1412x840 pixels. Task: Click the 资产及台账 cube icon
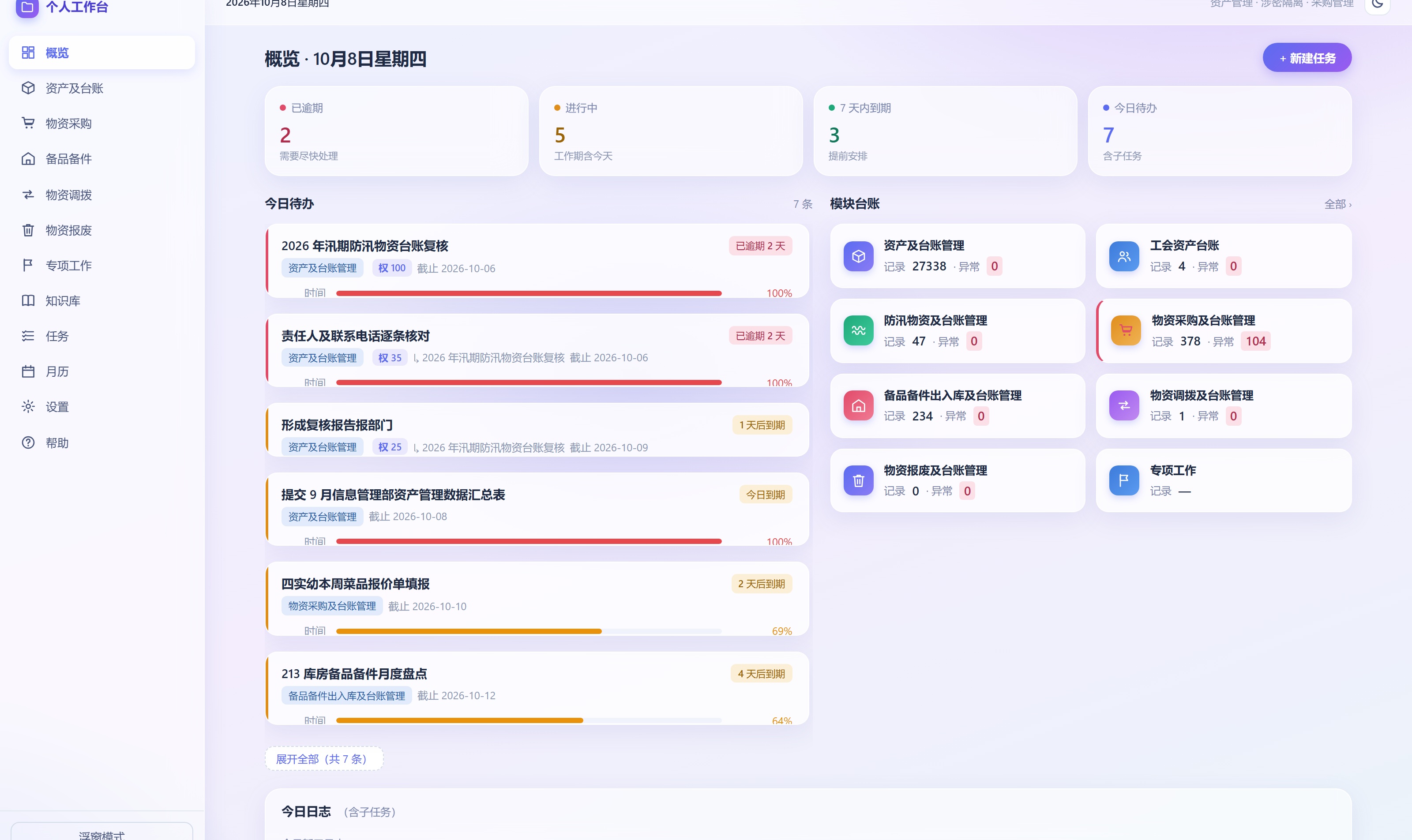click(x=28, y=88)
